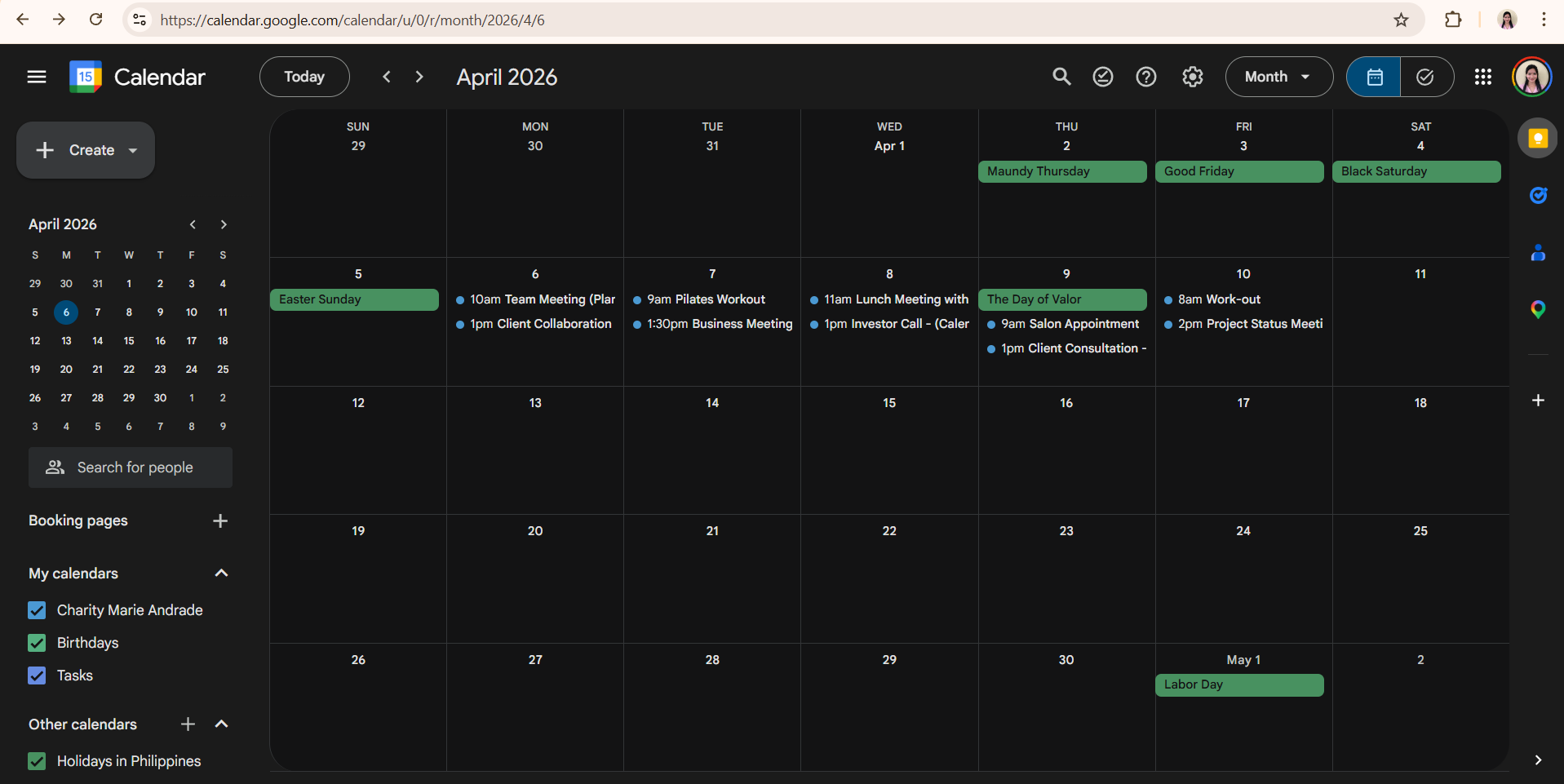The image size is (1564, 784).
Task: Open the main menu hamburger icon
Action: point(37,77)
